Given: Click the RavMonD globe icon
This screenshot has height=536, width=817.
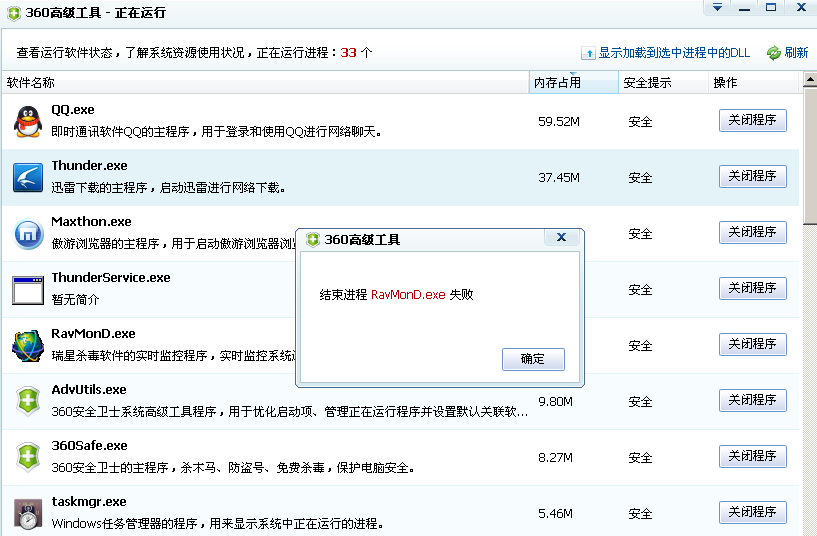Looking at the screenshot, I should coord(28,345).
